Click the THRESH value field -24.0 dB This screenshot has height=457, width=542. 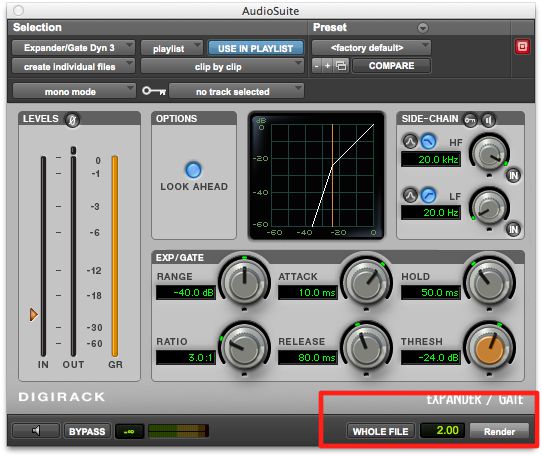click(431, 357)
